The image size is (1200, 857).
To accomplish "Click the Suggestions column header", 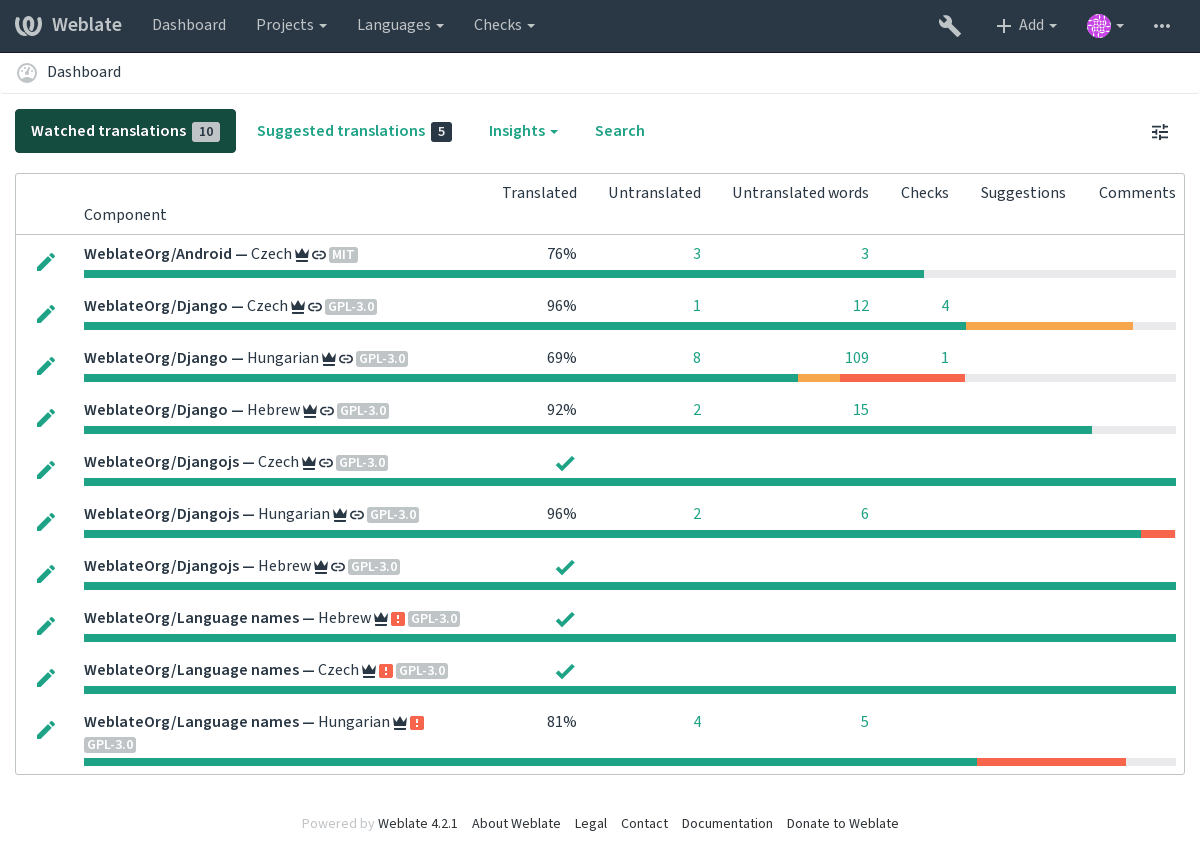I will pyautogui.click(x=1023, y=193).
